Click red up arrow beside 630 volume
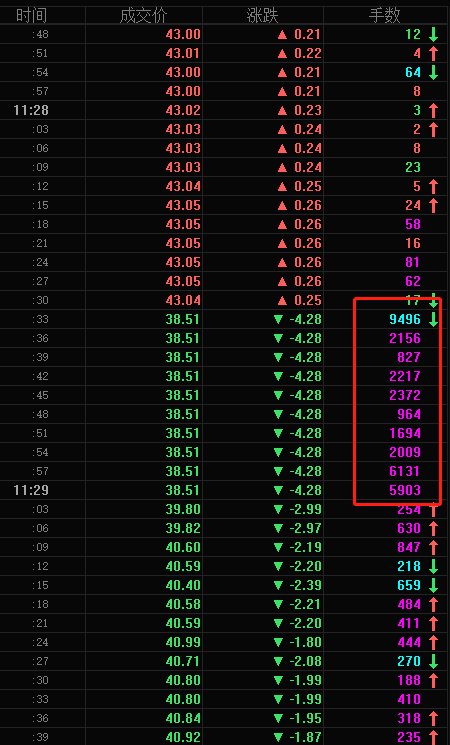The image size is (450, 745). pos(433,528)
